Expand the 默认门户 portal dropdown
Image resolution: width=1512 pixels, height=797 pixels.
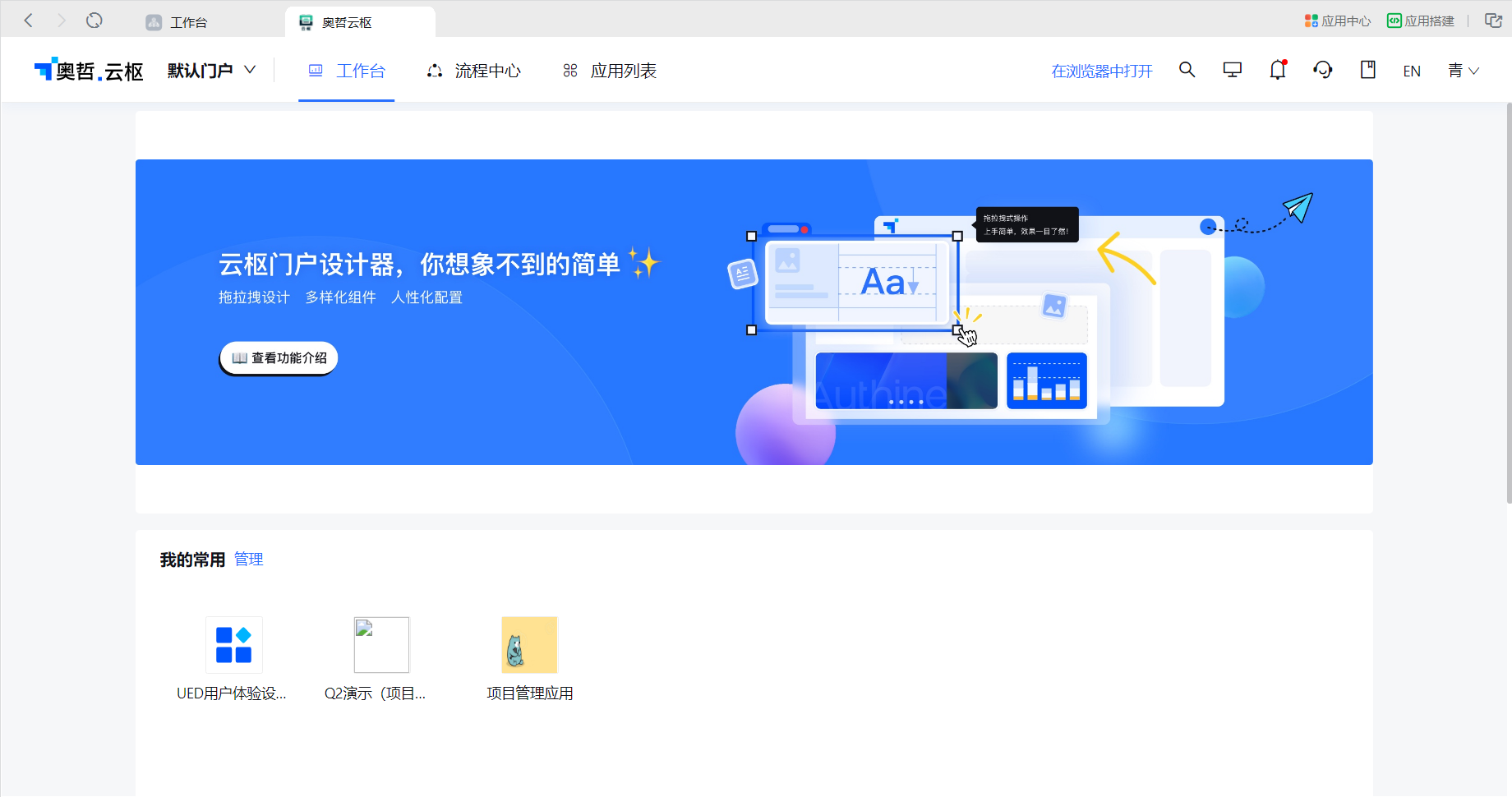tap(212, 71)
